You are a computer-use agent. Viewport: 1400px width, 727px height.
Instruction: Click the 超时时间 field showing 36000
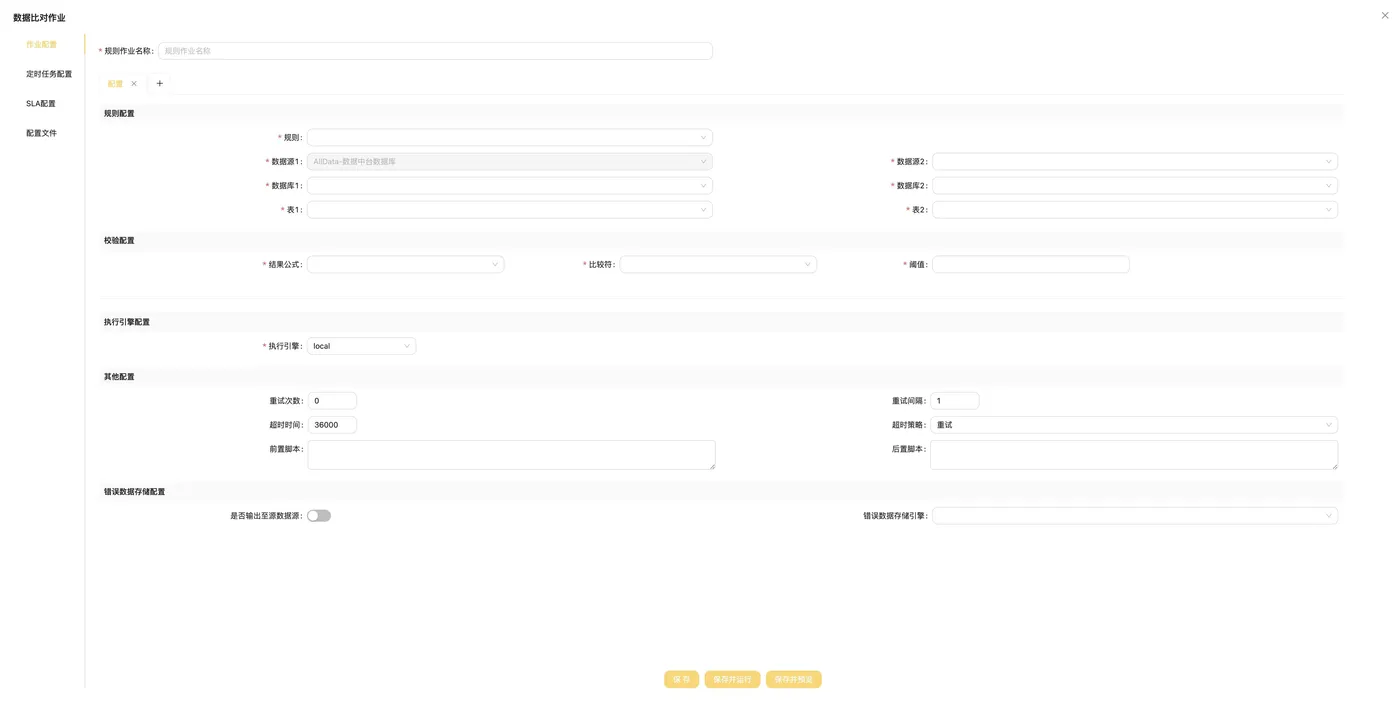pyautogui.click(x=332, y=425)
